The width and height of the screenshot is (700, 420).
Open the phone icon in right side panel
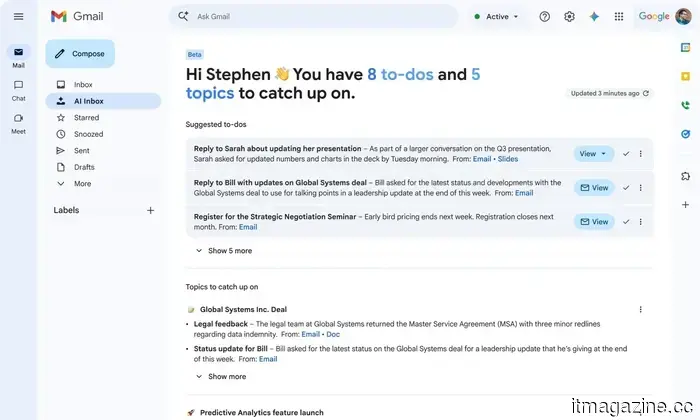coord(685,105)
